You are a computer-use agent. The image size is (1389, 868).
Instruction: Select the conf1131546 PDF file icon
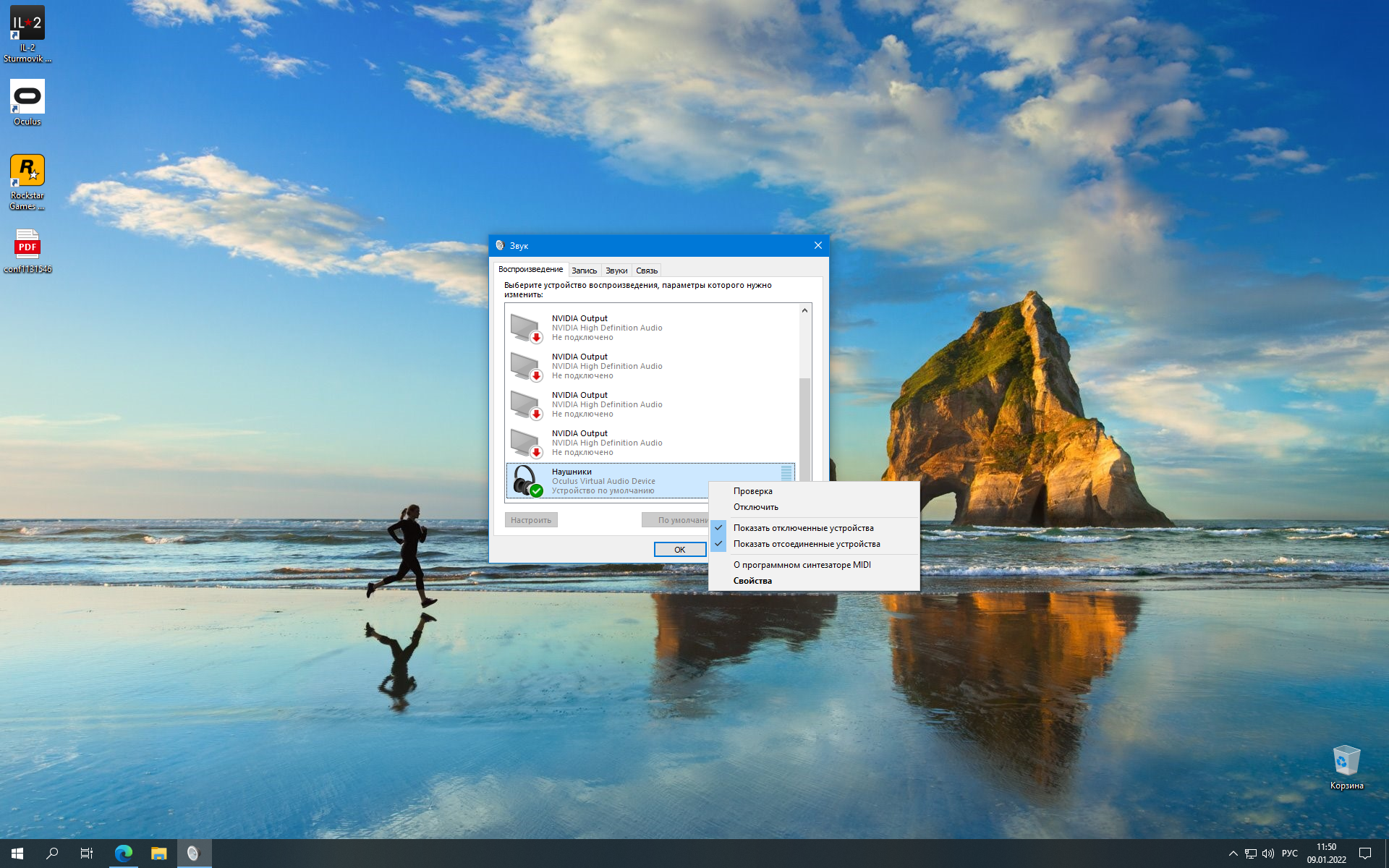[x=27, y=251]
